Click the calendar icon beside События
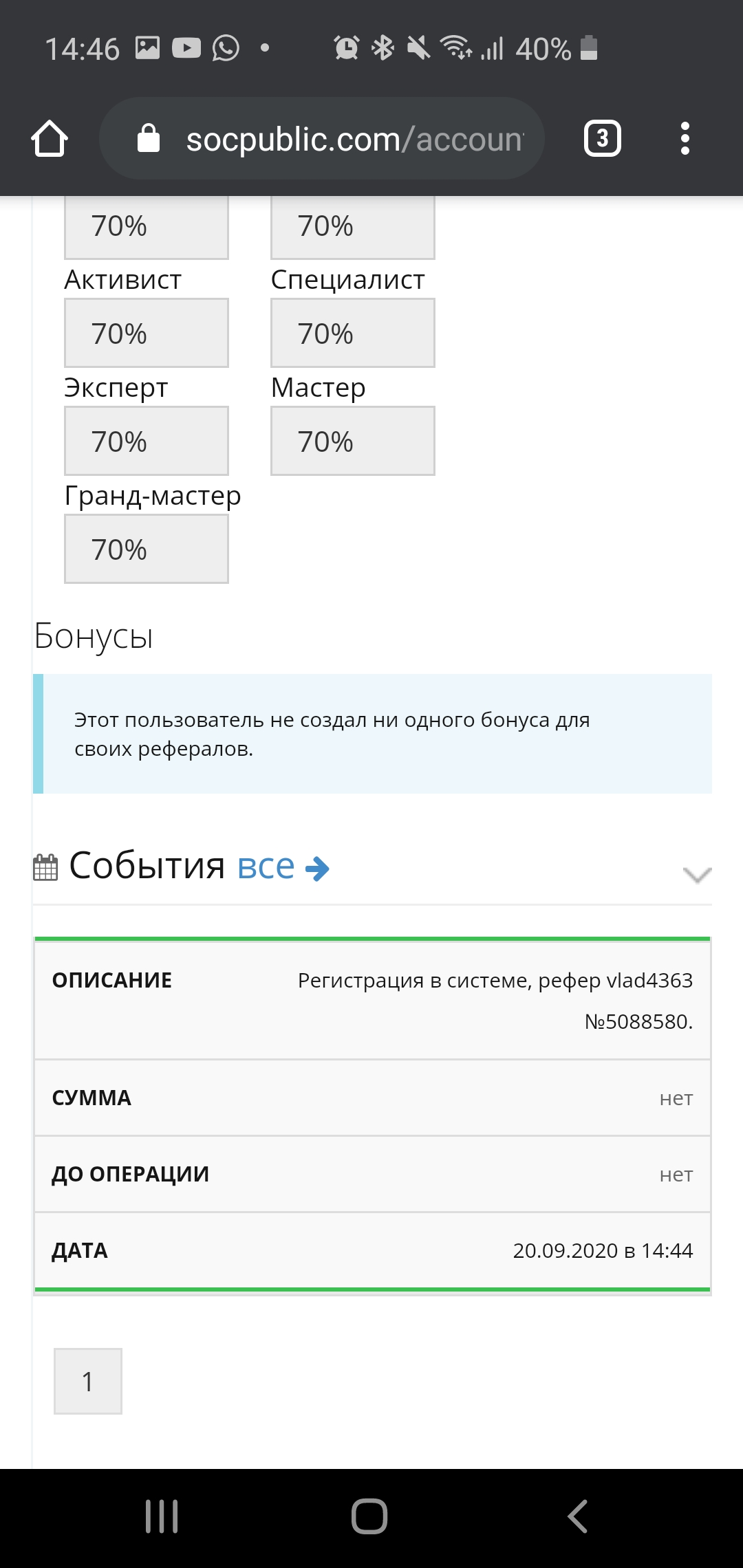The height and width of the screenshot is (1568, 743). (45, 867)
